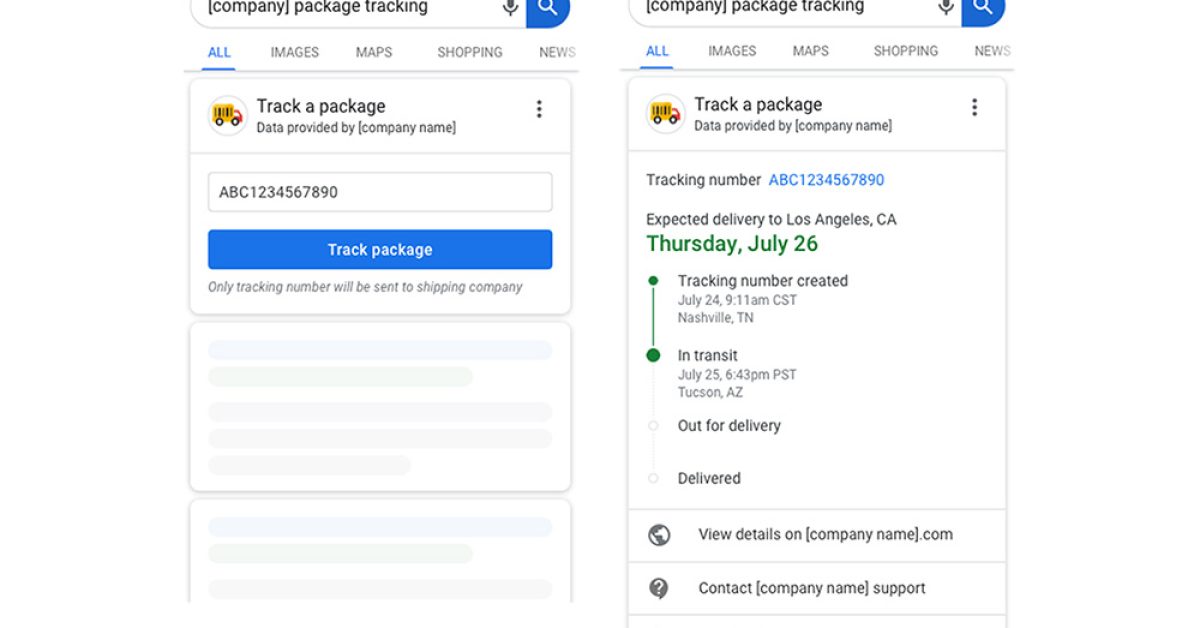Open three-dot menu on left Track a package card
1200x628 pixels.
539,109
